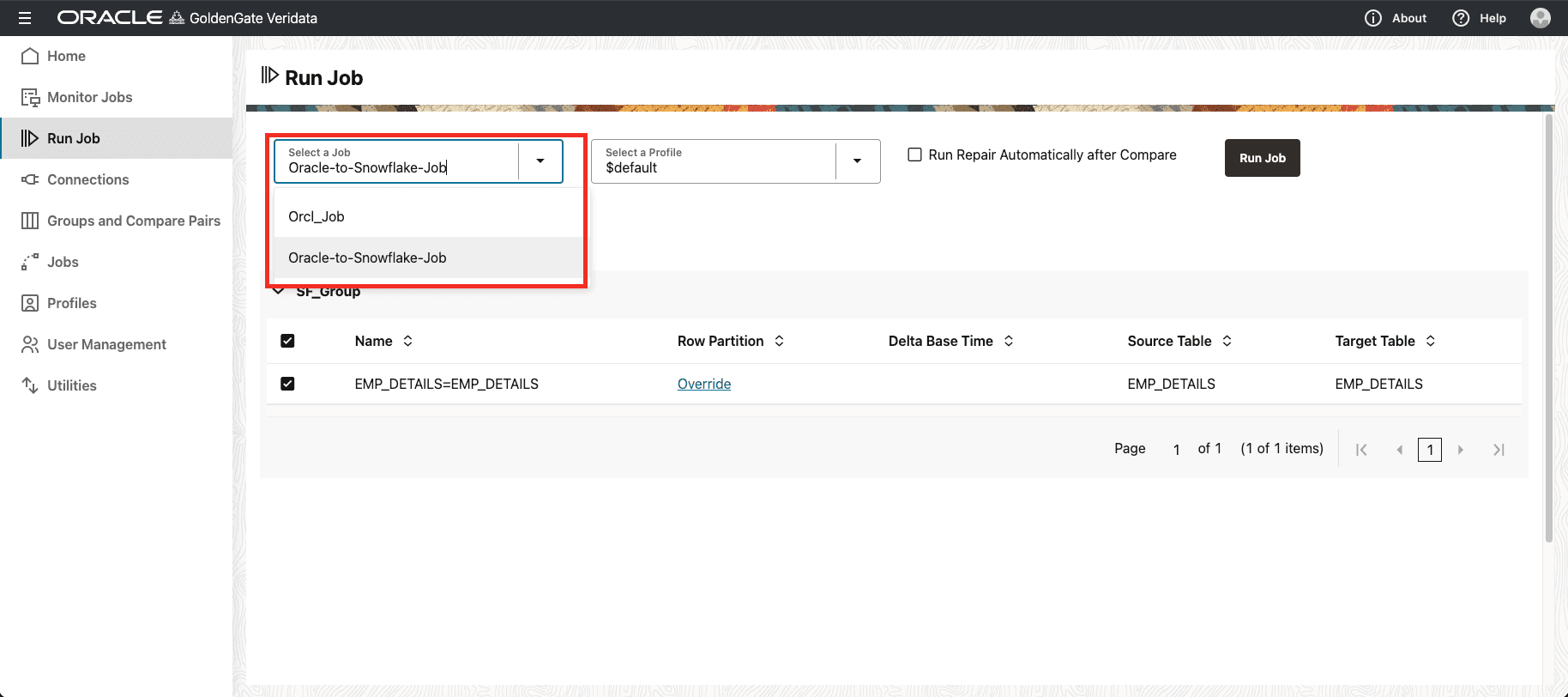
Task: Click the Source Table EMP_DETAILS cell
Action: point(1171,384)
